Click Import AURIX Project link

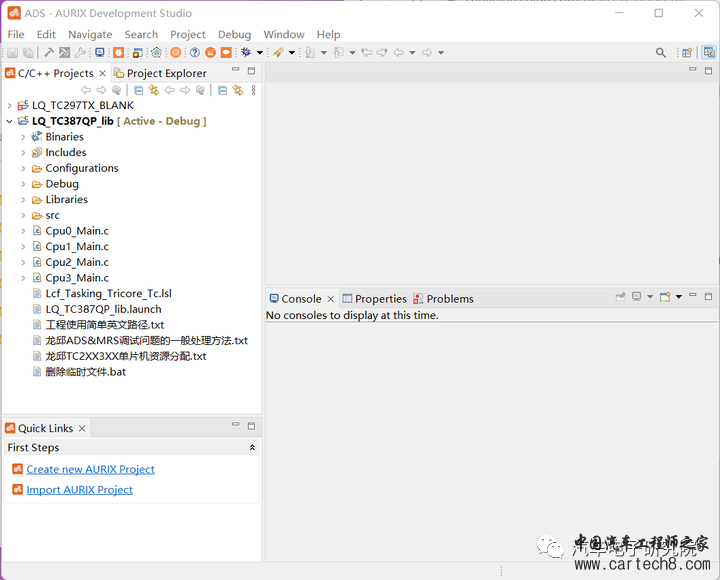(79, 490)
